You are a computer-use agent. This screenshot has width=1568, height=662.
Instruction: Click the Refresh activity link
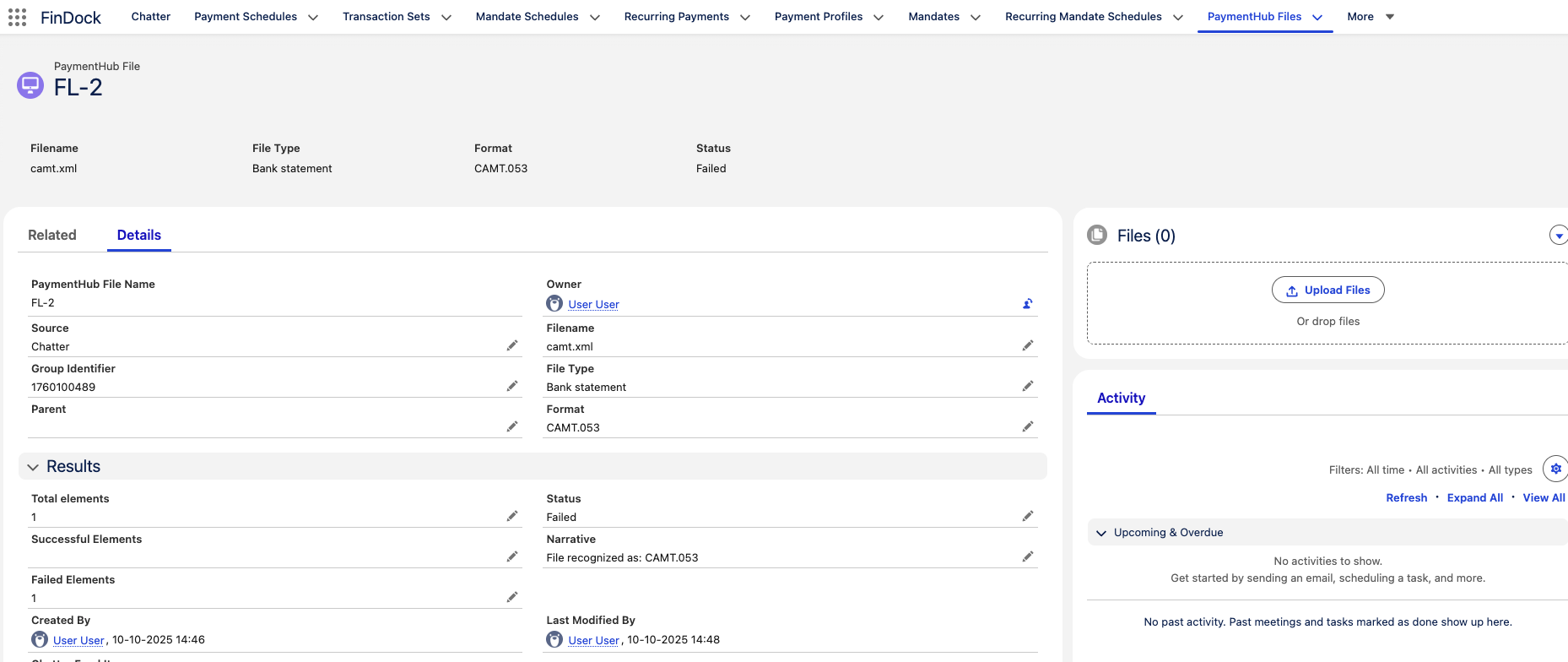1406,497
